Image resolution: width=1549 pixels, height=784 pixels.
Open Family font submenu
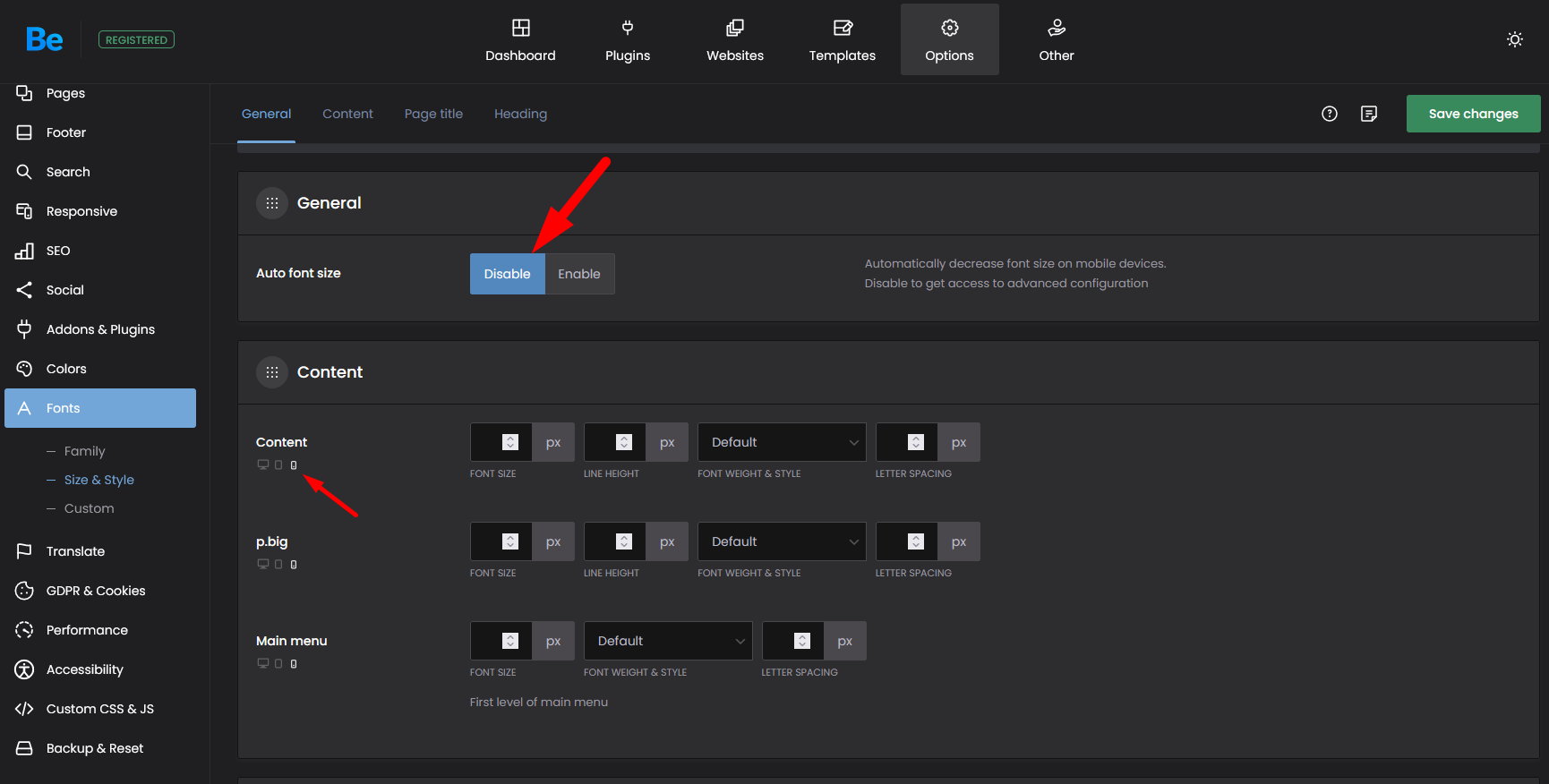84,451
